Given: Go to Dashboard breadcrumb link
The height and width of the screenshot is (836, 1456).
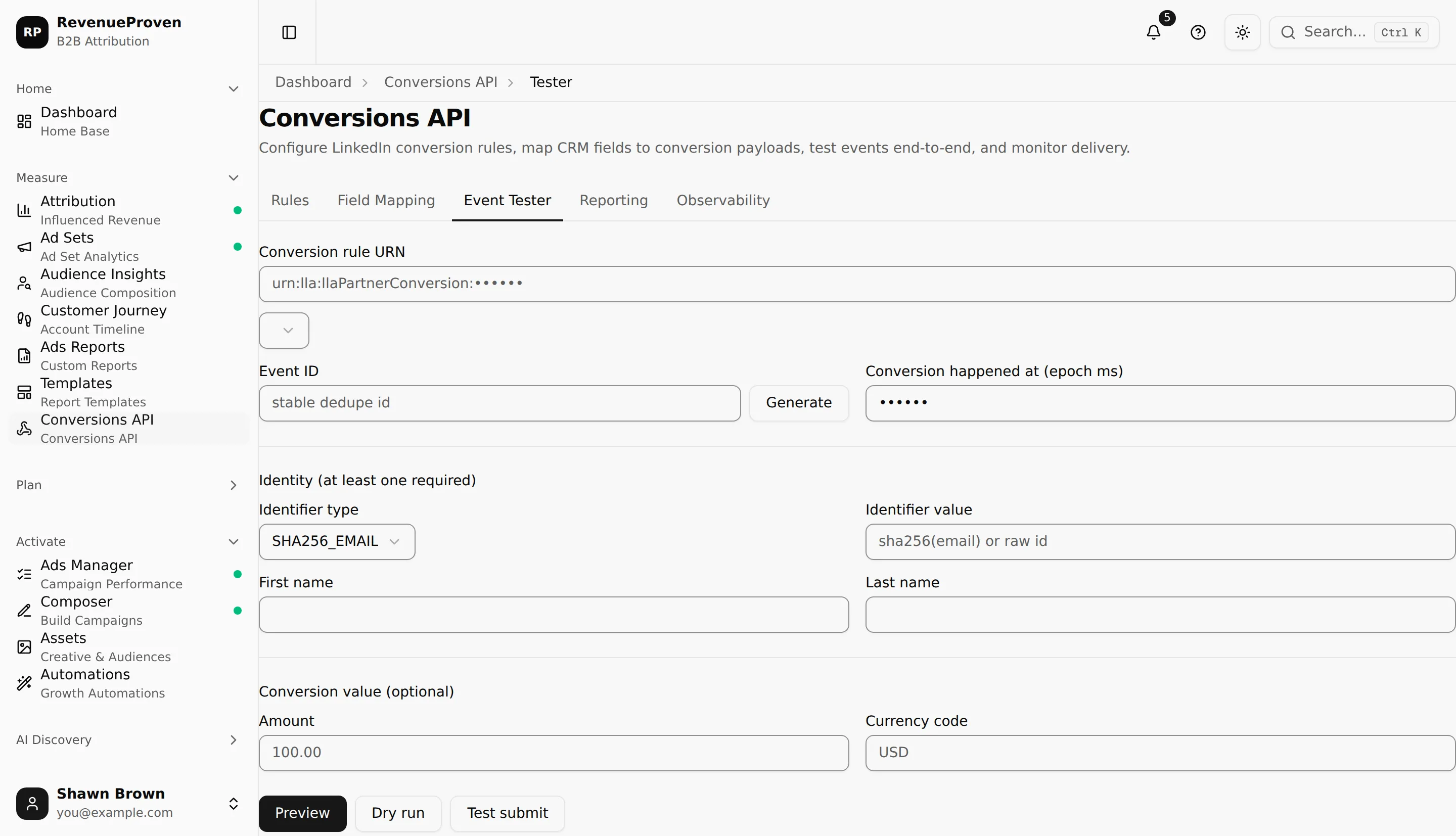Looking at the screenshot, I should pyautogui.click(x=313, y=82).
